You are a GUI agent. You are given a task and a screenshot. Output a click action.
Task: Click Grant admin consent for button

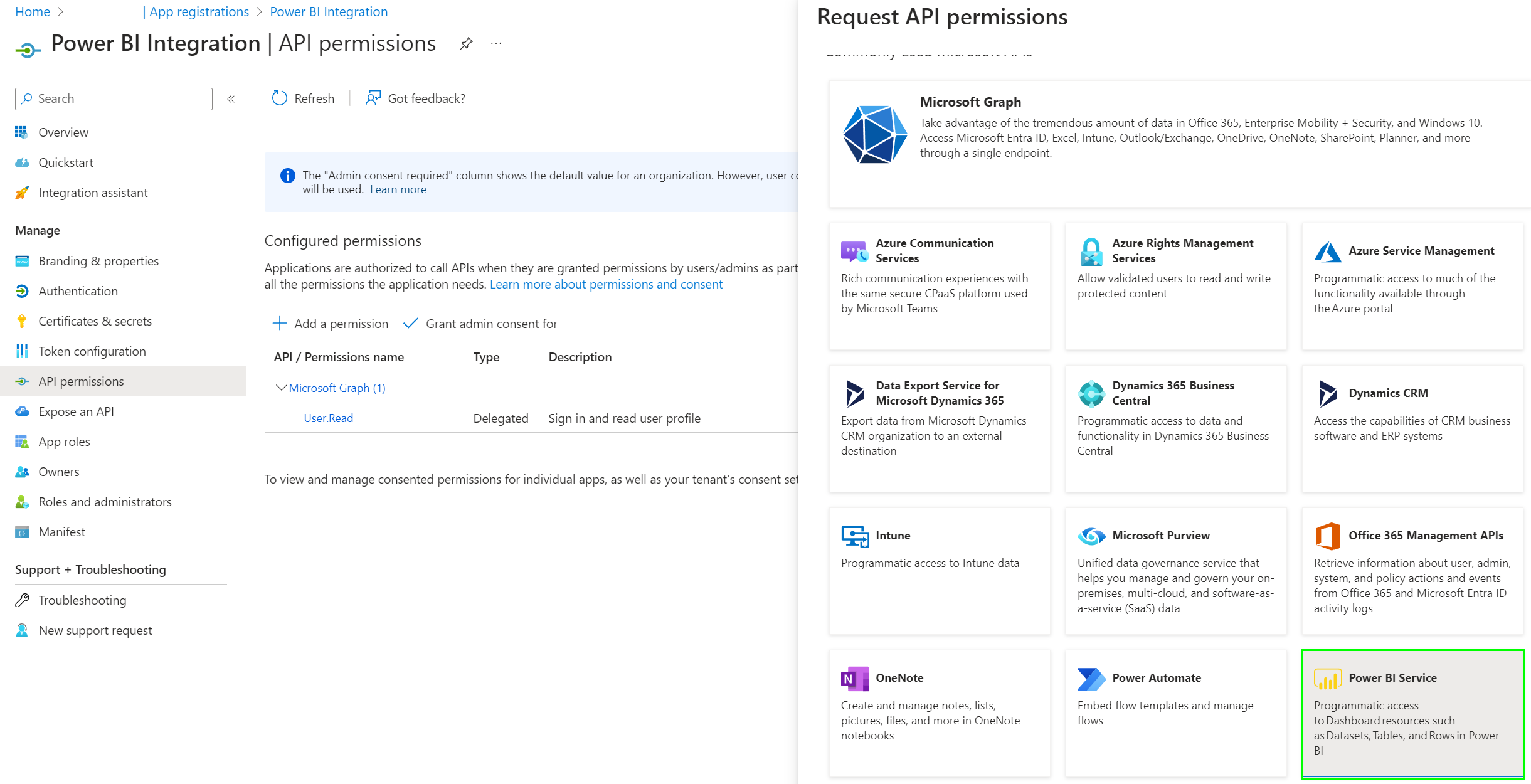pyautogui.click(x=480, y=324)
